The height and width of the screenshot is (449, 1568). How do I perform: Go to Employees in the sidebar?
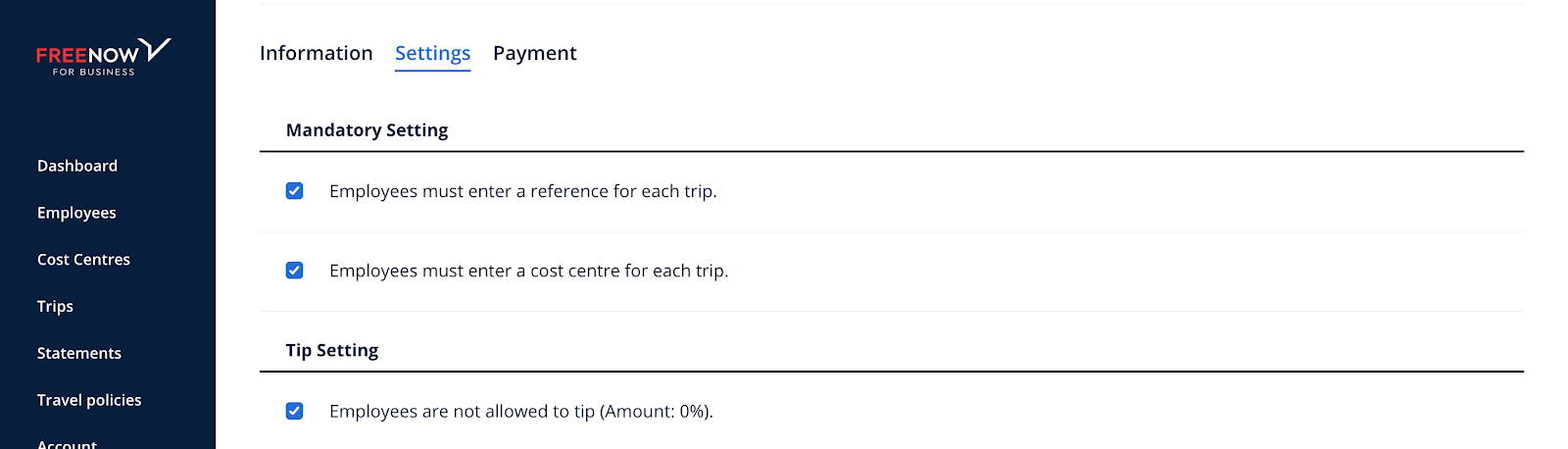(76, 213)
